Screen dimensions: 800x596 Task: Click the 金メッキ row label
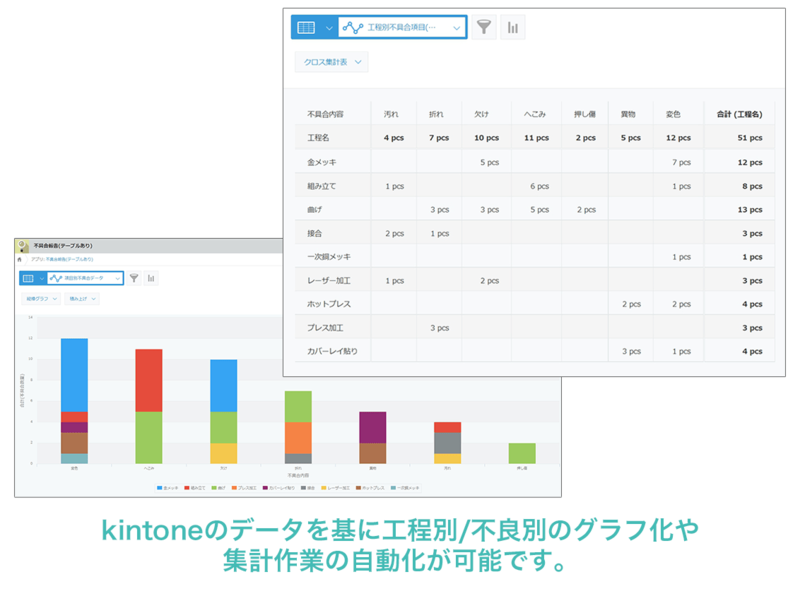tap(322, 162)
